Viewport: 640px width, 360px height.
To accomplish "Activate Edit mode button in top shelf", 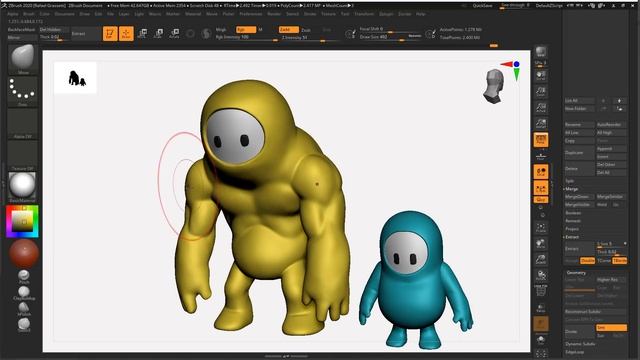I will coord(110,33).
